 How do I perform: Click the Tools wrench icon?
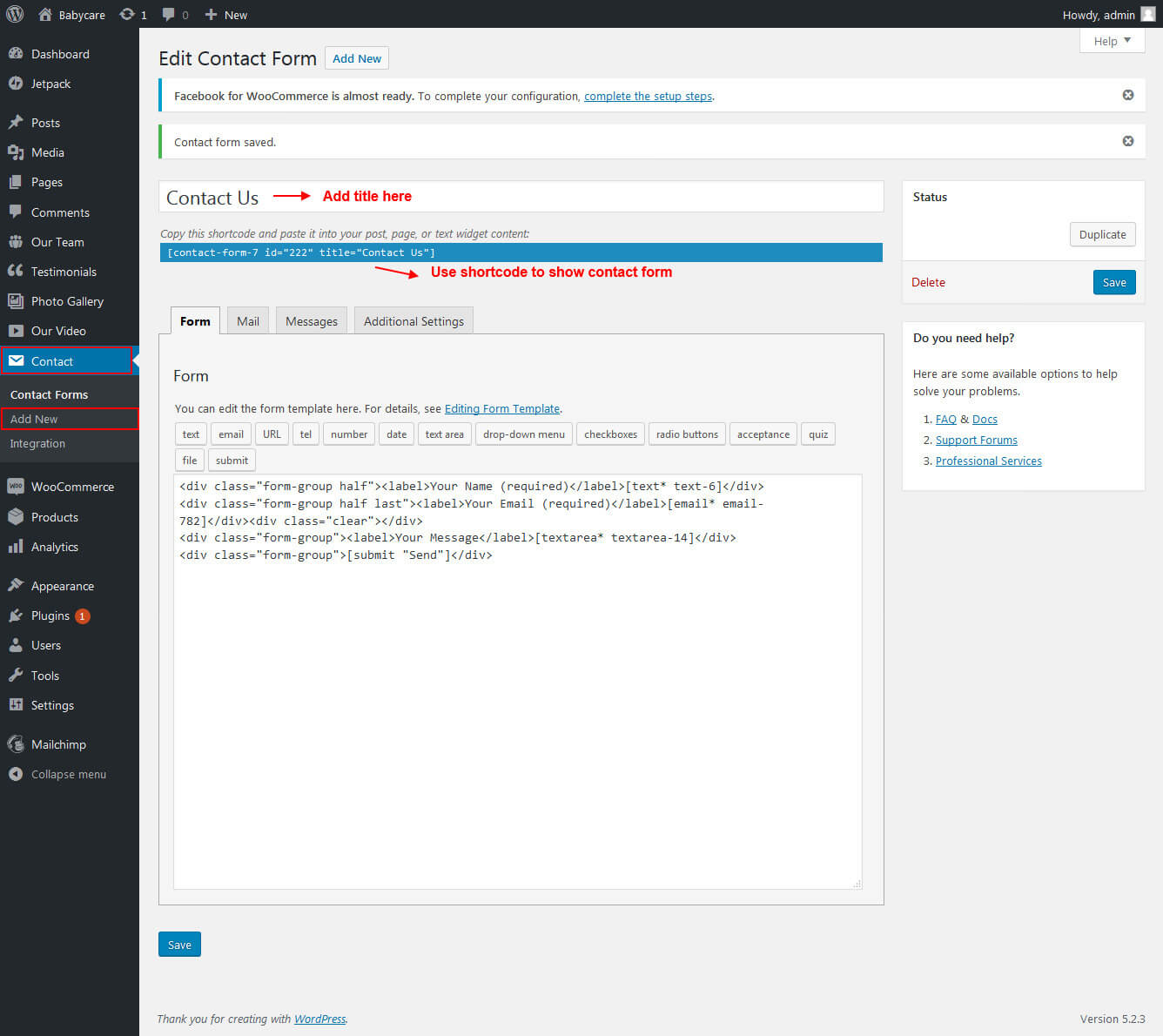16,675
